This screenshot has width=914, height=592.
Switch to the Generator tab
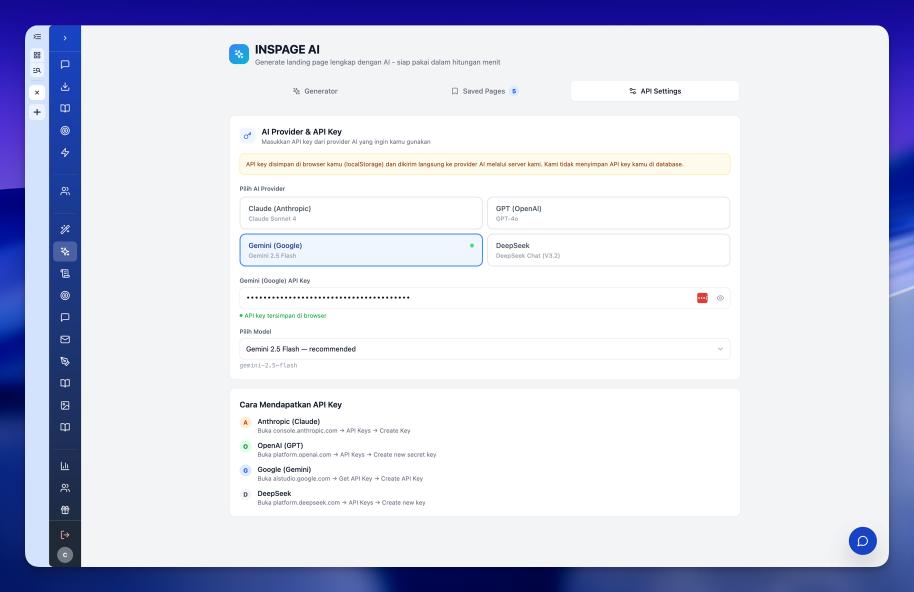[315, 91]
